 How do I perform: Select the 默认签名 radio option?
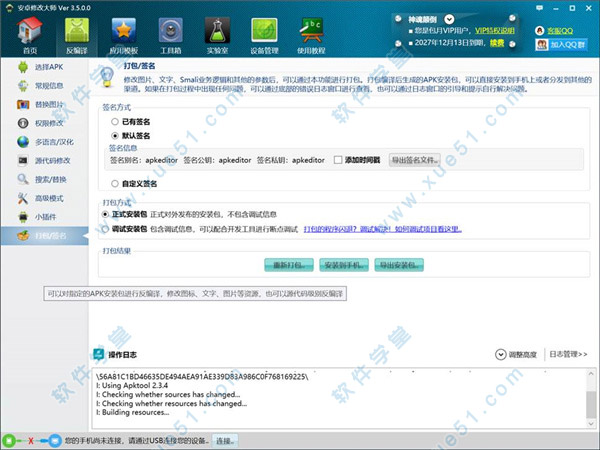115,136
